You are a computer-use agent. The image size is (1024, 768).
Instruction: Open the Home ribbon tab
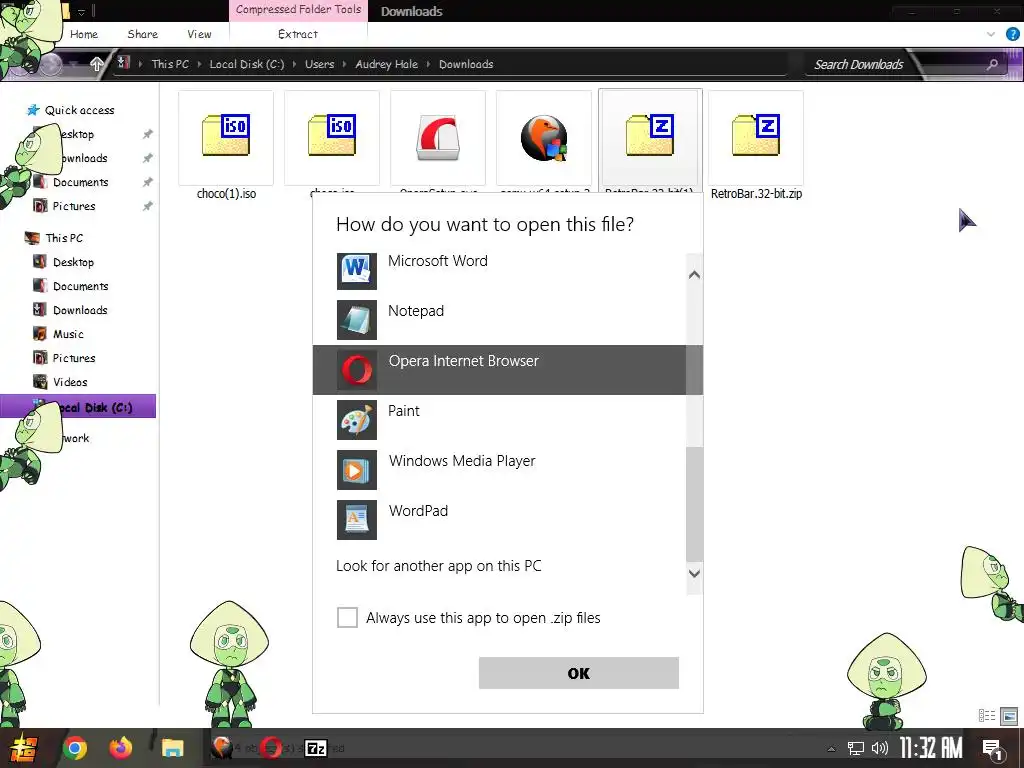point(84,34)
